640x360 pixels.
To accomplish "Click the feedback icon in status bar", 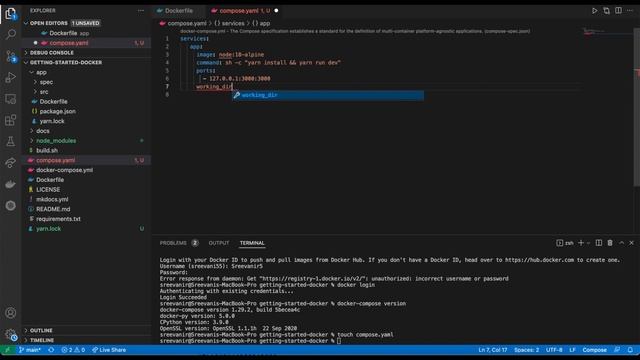I will coord(617,350).
